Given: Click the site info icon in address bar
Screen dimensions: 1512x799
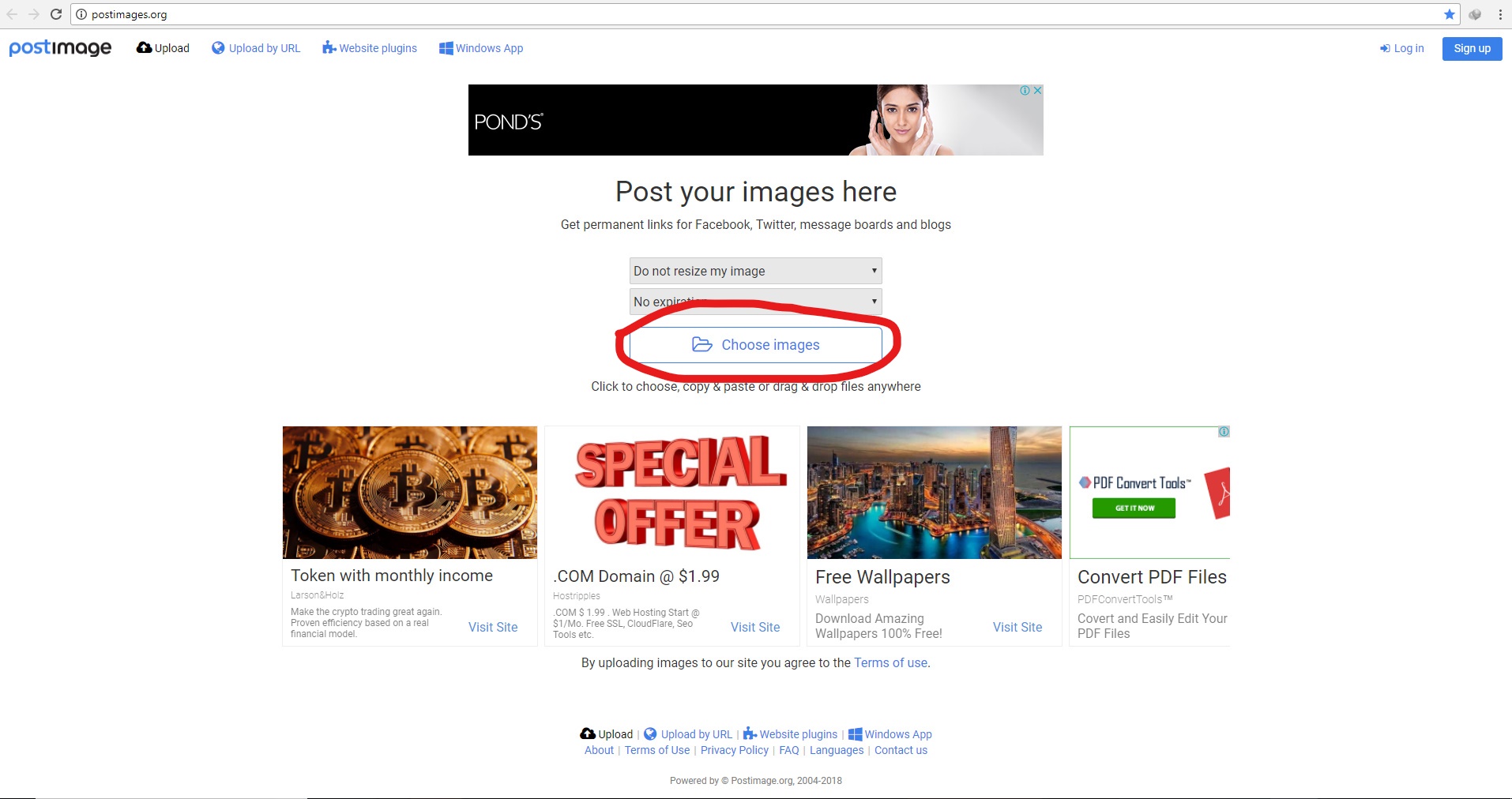Looking at the screenshot, I should click(81, 14).
